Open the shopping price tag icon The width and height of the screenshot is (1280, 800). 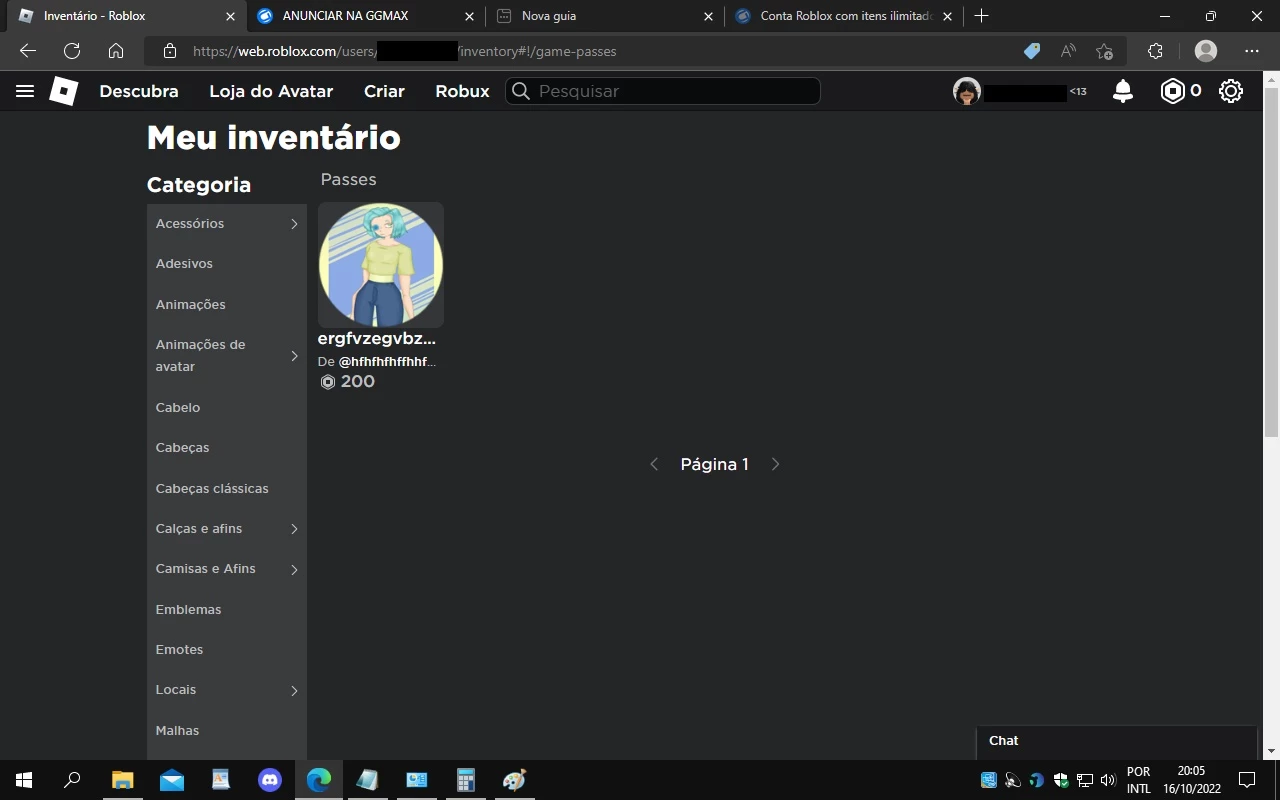point(1032,51)
